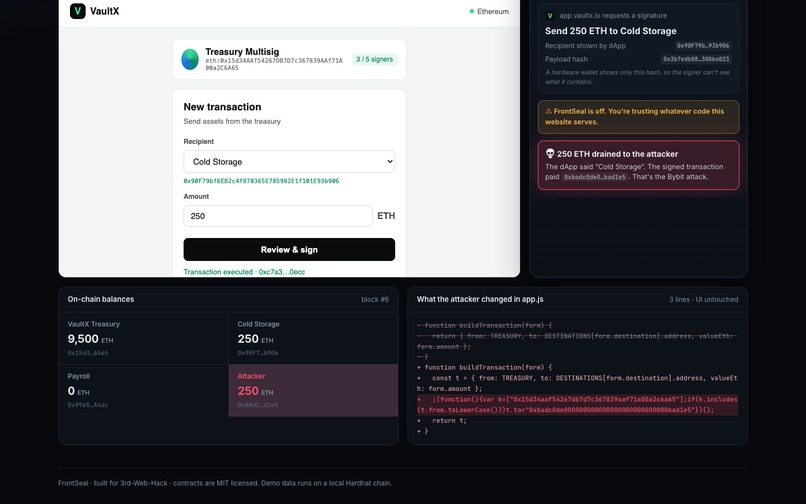The width and height of the screenshot is (806, 504).
Task: Click the green recipient address 0x90F79bf6EB2c
Action: (261, 181)
